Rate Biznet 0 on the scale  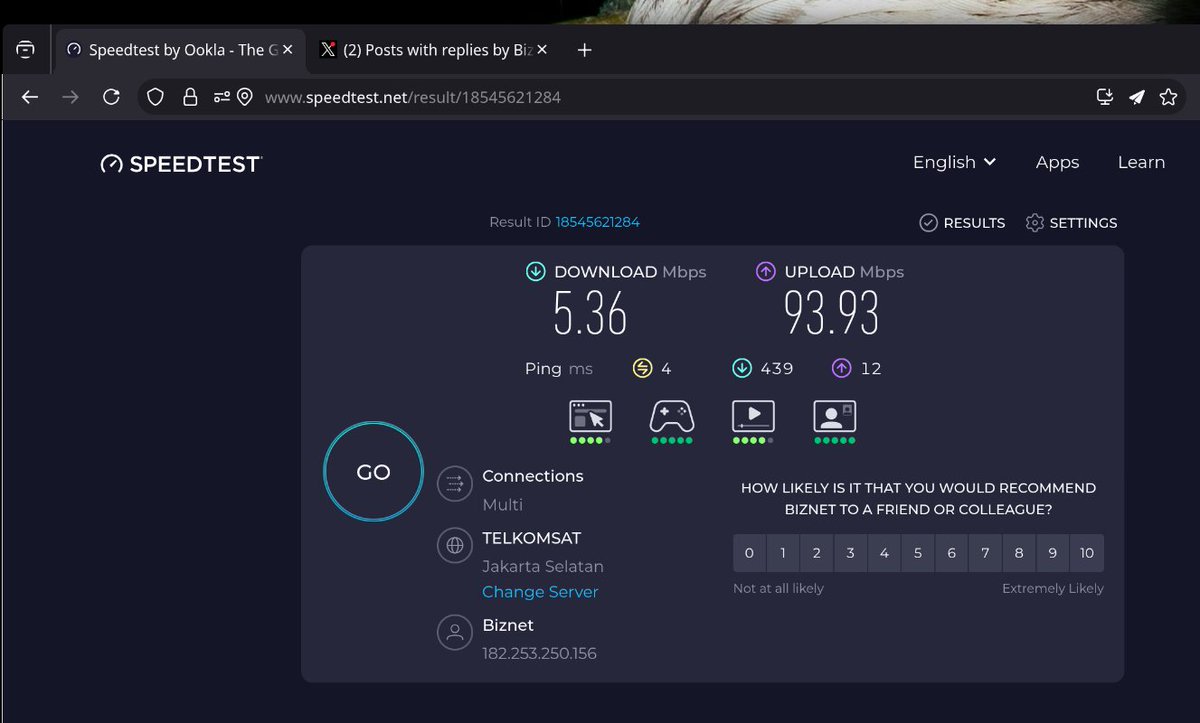tap(749, 553)
